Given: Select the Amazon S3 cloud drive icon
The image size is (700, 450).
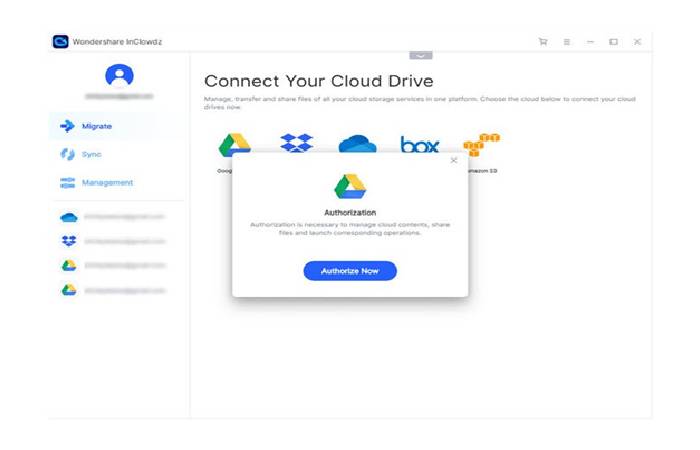Looking at the screenshot, I should (x=481, y=145).
